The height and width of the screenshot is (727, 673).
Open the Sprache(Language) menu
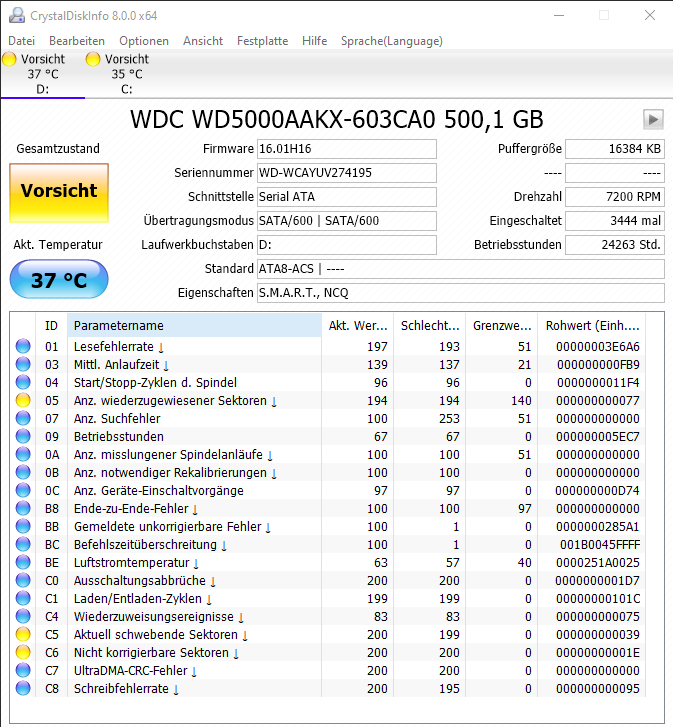(392, 41)
